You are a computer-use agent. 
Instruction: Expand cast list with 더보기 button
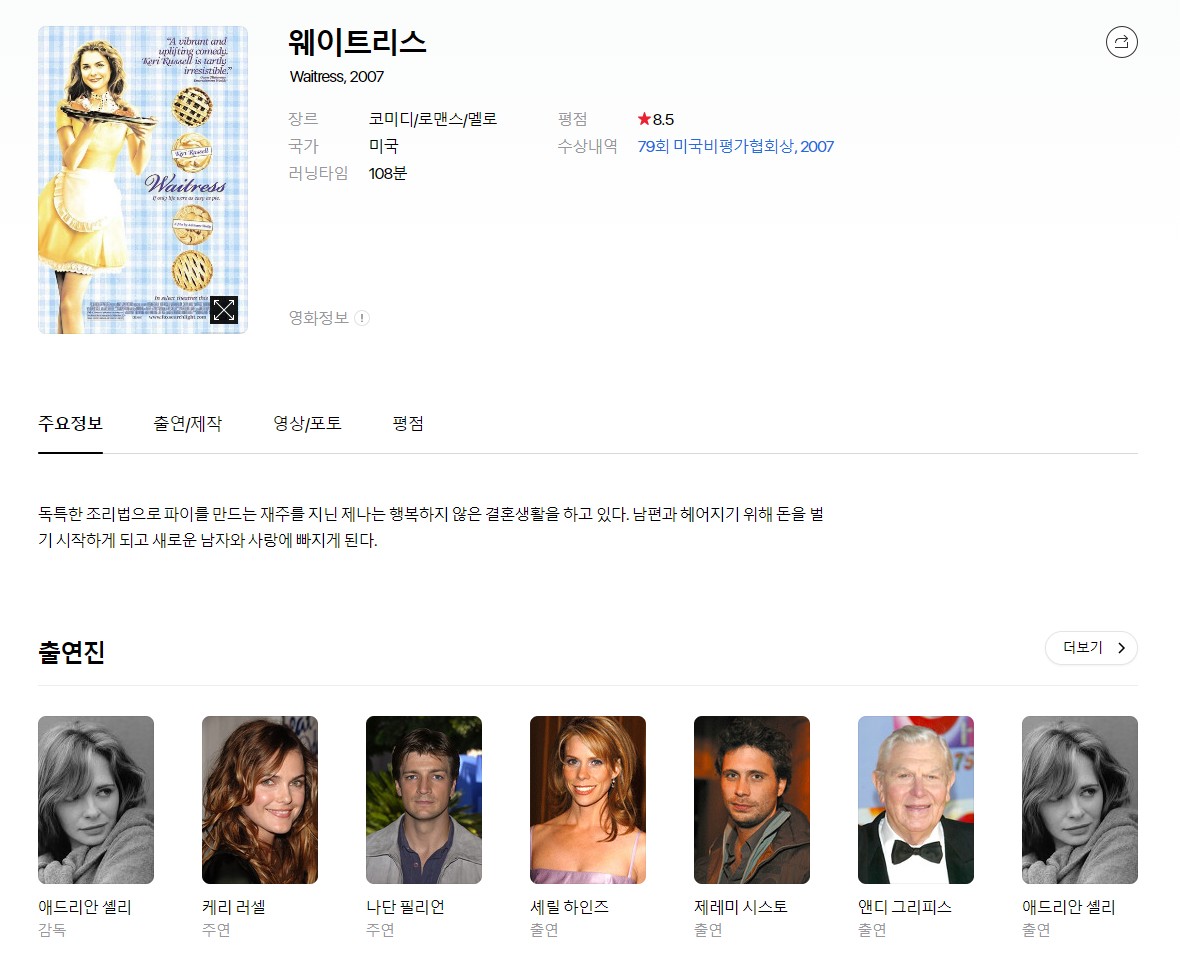1090,648
